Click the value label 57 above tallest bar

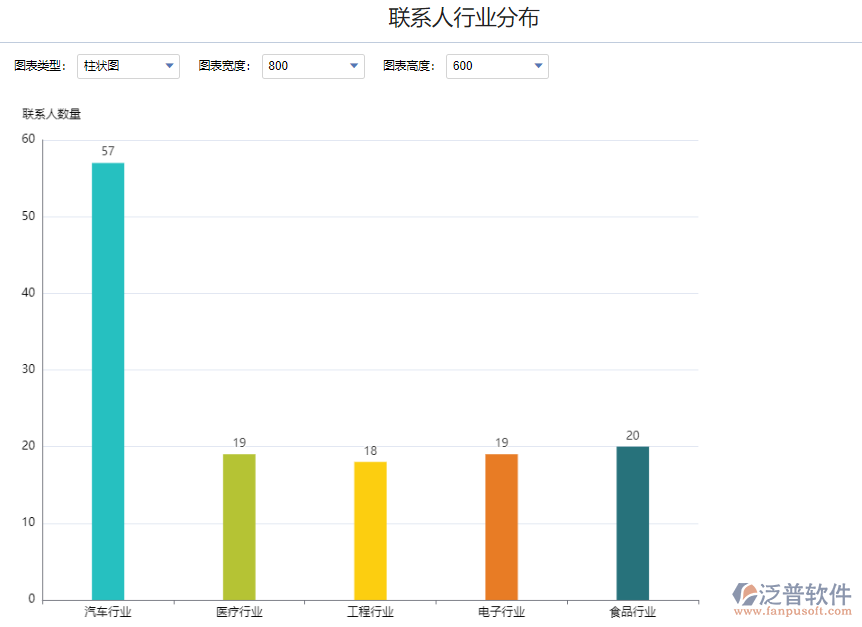coord(107,150)
